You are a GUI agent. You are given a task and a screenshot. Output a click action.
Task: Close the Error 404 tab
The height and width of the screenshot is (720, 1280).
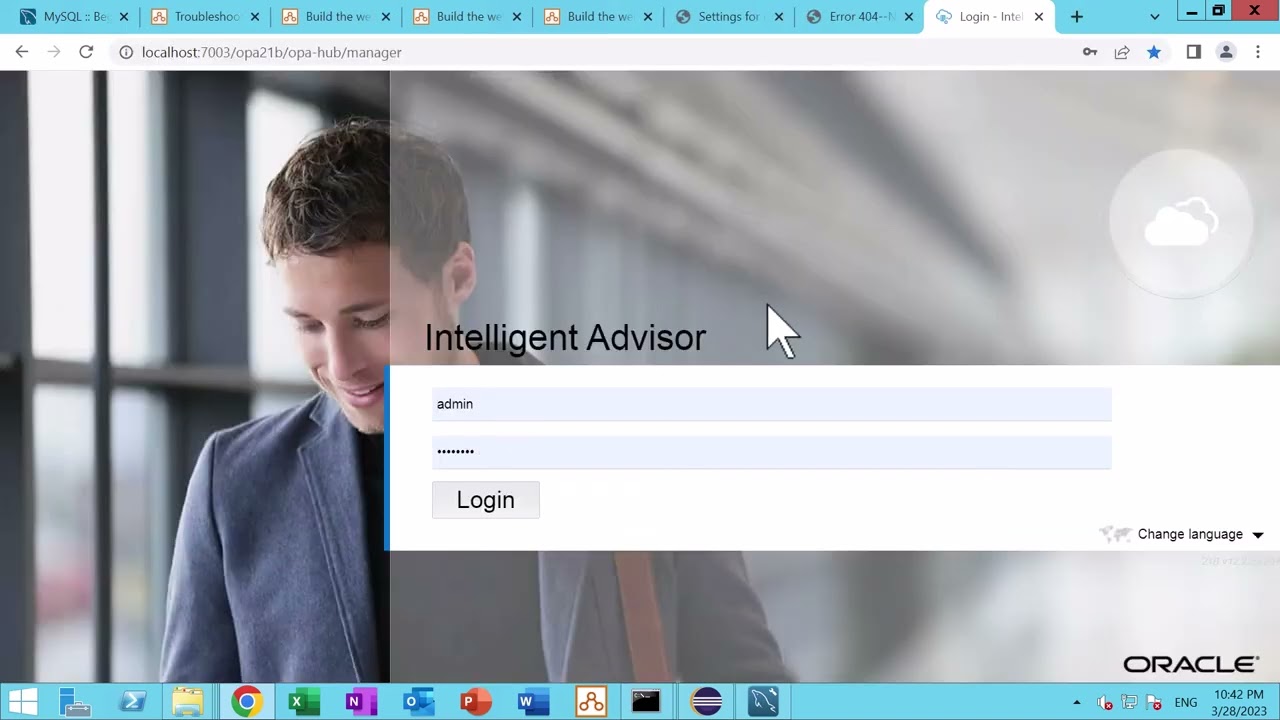(x=909, y=17)
